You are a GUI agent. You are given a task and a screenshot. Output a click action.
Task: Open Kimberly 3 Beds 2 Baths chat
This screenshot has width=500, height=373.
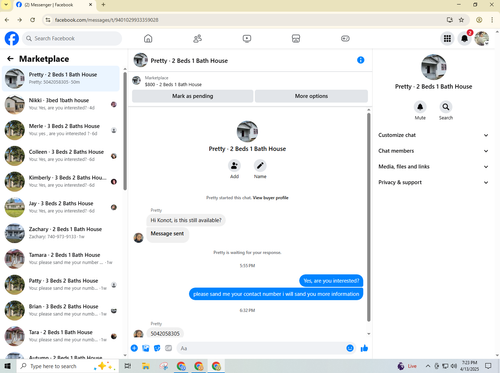(61, 181)
